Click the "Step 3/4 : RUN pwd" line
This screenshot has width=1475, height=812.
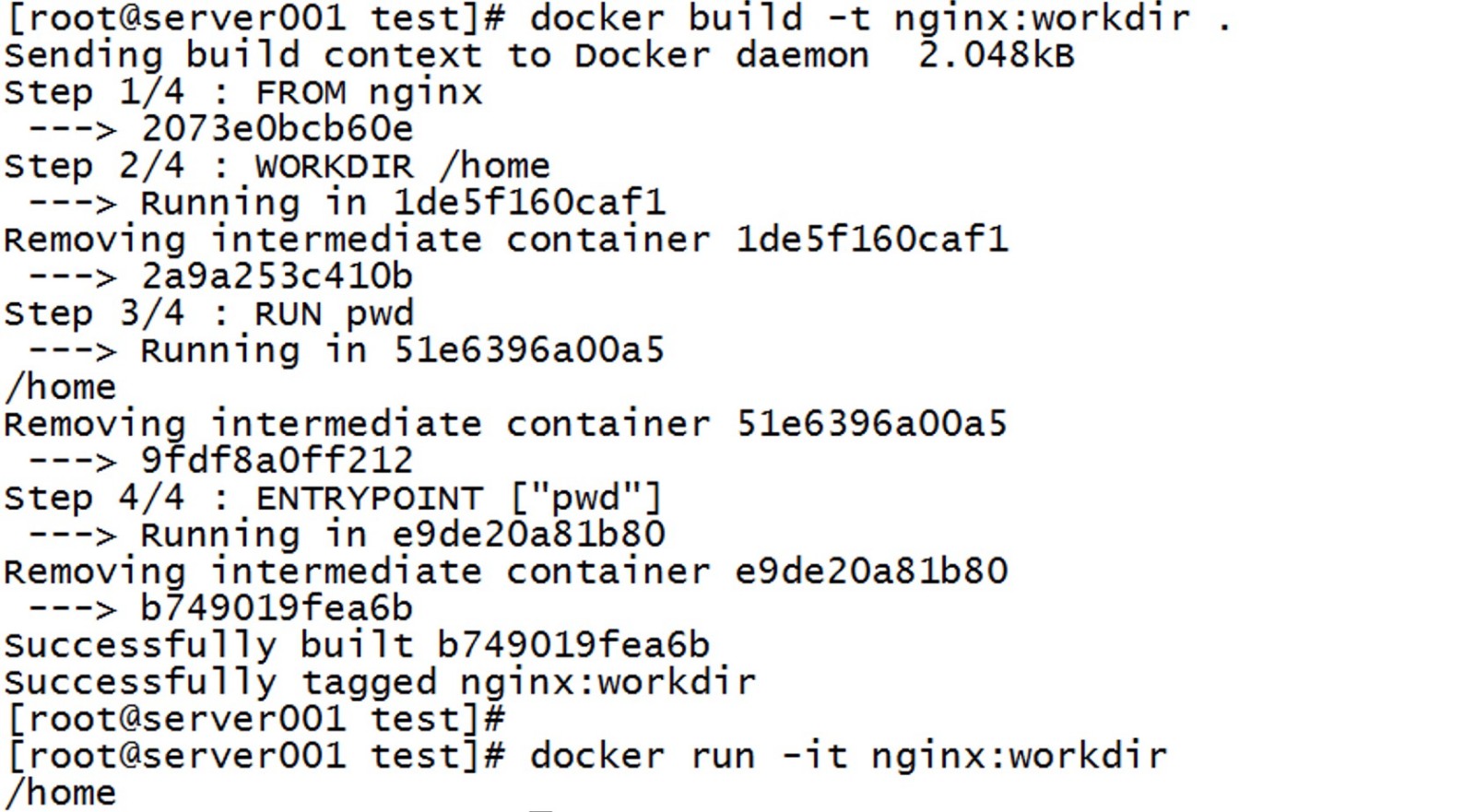(x=209, y=313)
